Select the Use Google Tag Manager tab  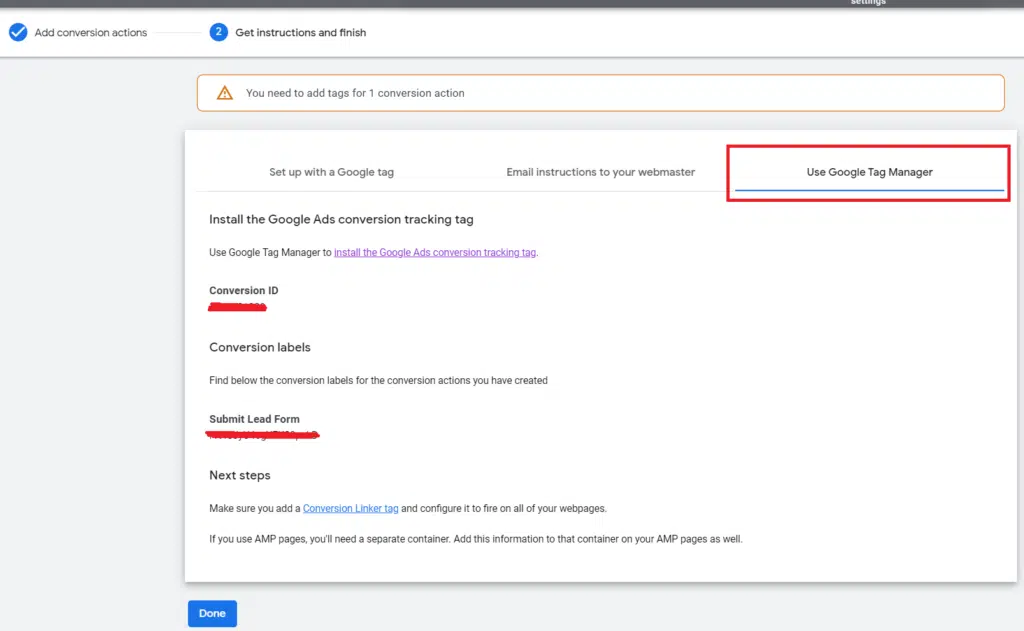tap(869, 172)
